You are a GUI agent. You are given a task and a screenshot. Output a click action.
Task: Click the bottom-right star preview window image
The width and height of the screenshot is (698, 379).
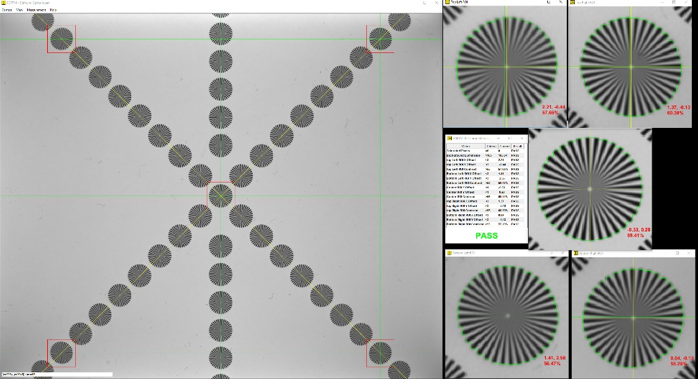pos(633,317)
